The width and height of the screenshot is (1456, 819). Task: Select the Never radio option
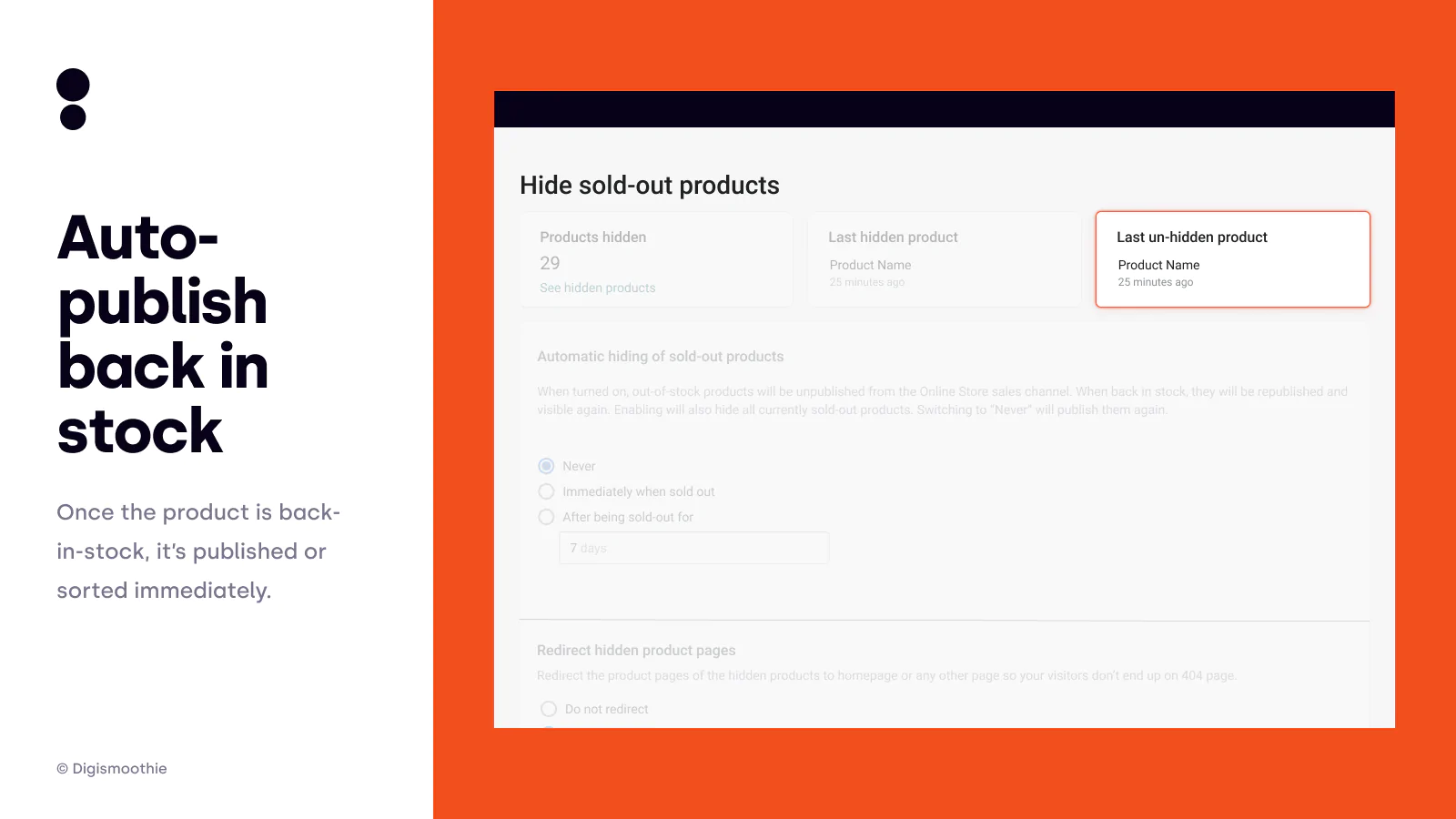tap(547, 466)
